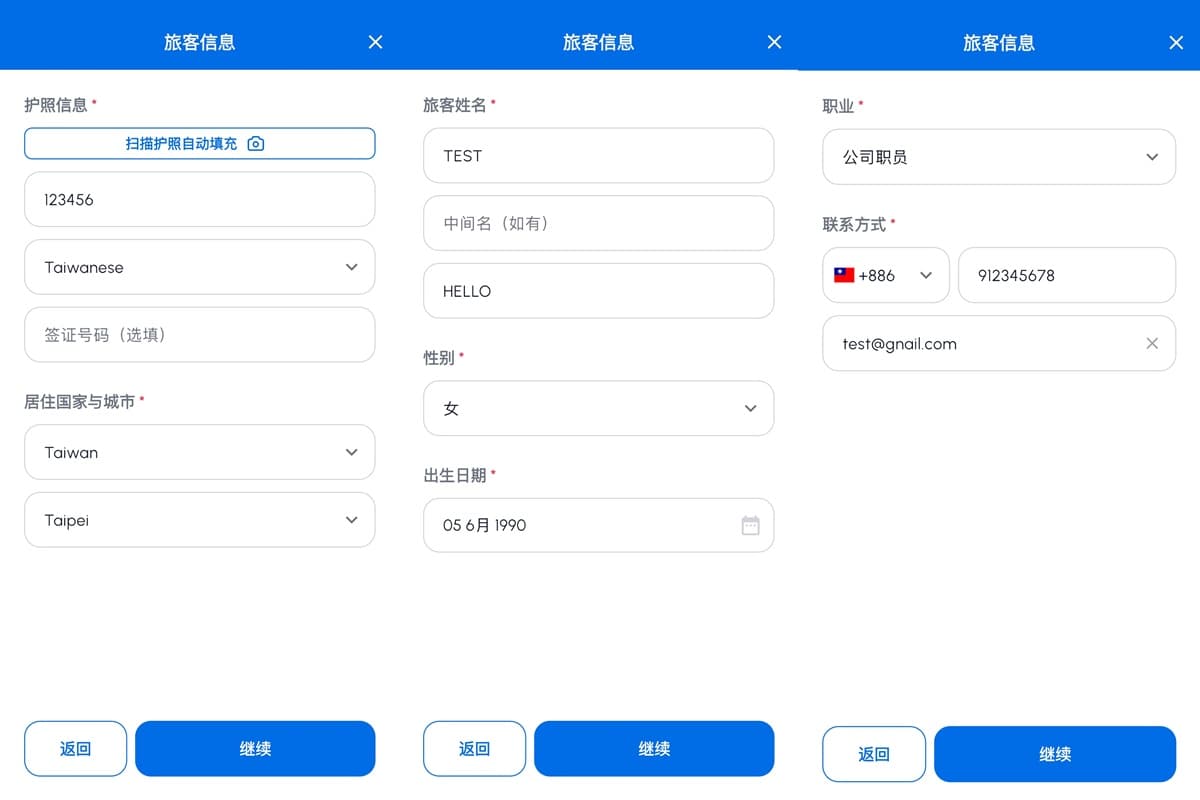Close the panel showing 职业
Image resolution: width=1200 pixels, height=800 pixels.
pos(1176,43)
